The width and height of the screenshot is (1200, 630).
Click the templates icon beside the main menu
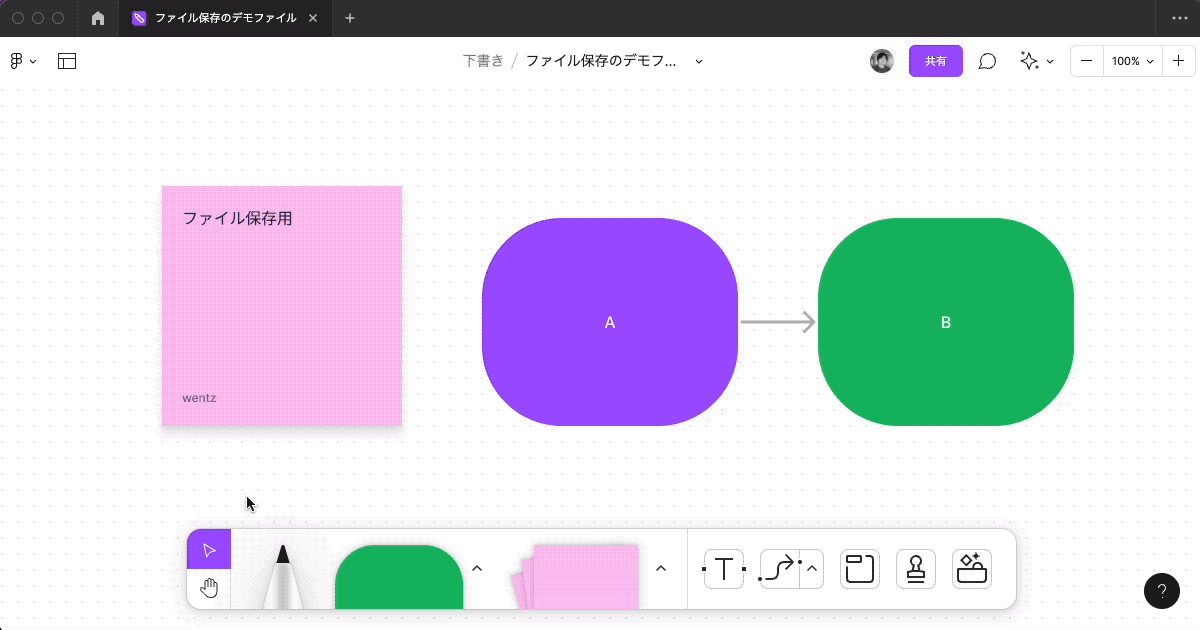[x=67, y=61]
